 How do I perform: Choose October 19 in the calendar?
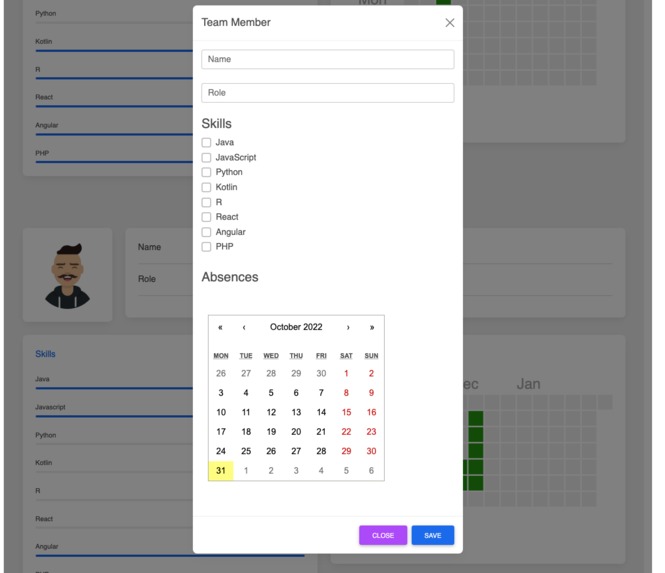(271, 432)
